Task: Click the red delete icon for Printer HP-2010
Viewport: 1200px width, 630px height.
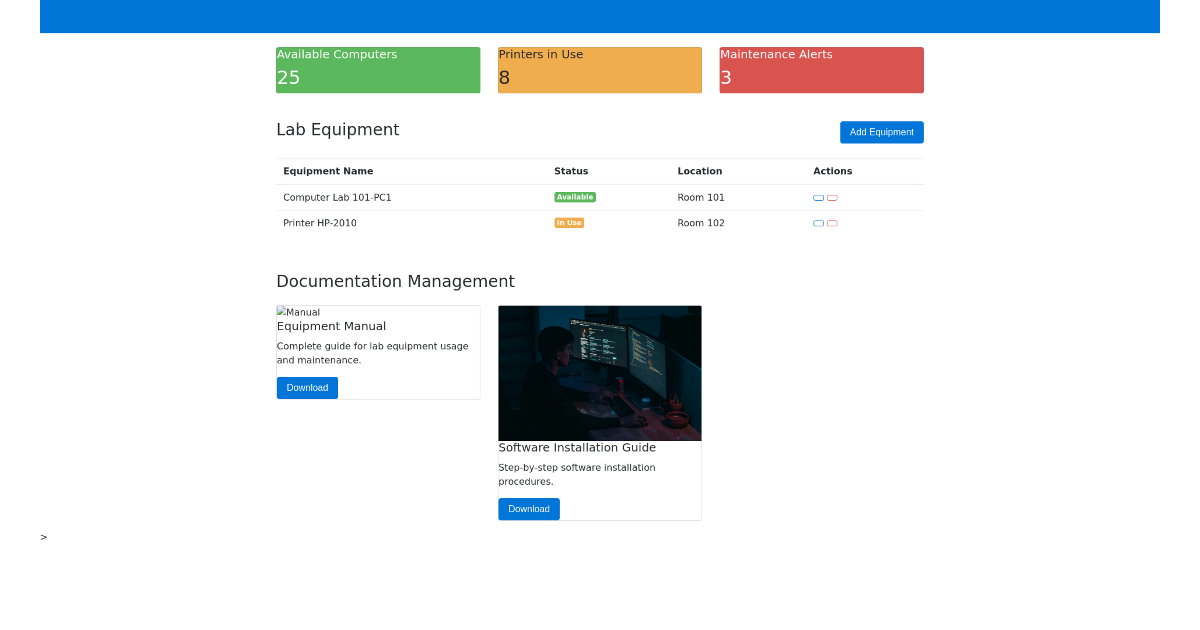Action: coord(832,223)
